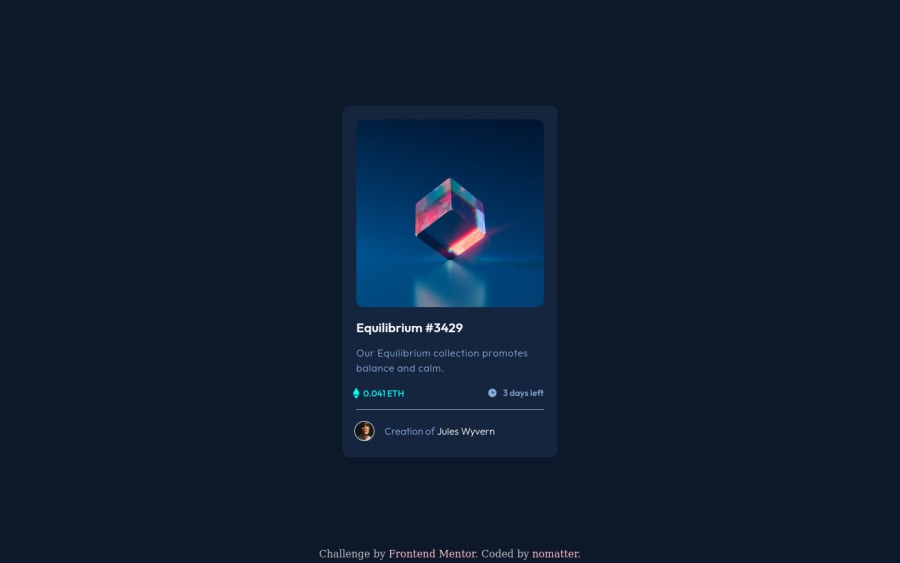Image resolution: width=900 pixels, height=563 pixels.
Task: Open the Equilibrium #3429 title link
Action: [409, 328]
